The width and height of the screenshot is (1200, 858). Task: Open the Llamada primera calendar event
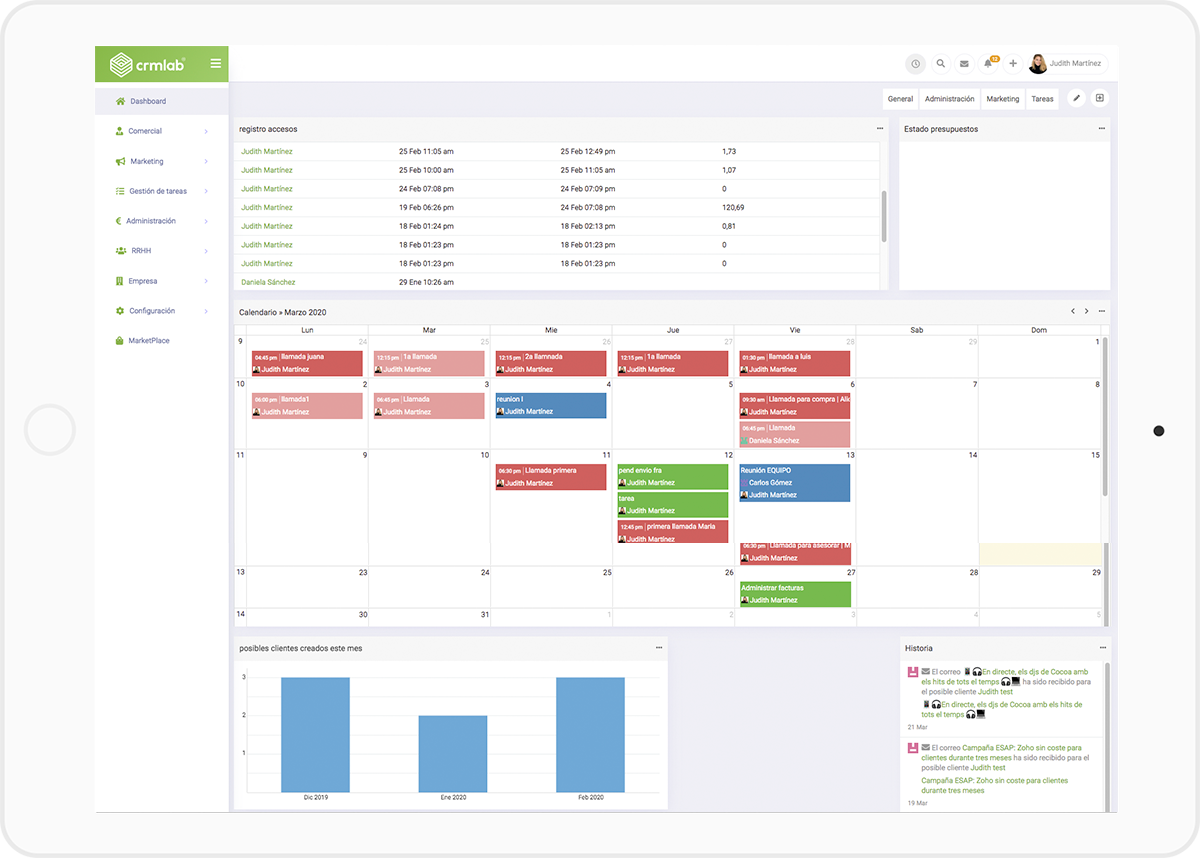551,477
